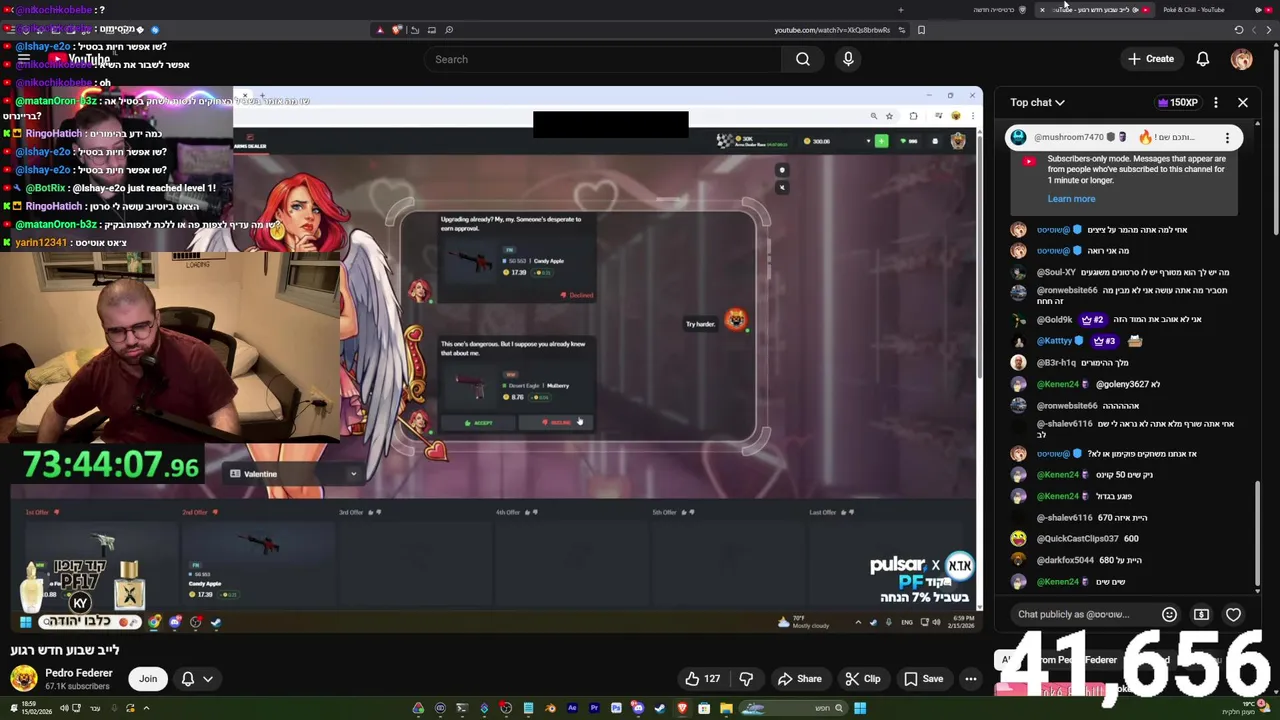Click the YouTube search magnifier button
The height and width of the screenshot is (720, 1280).
tap(803, 59)
